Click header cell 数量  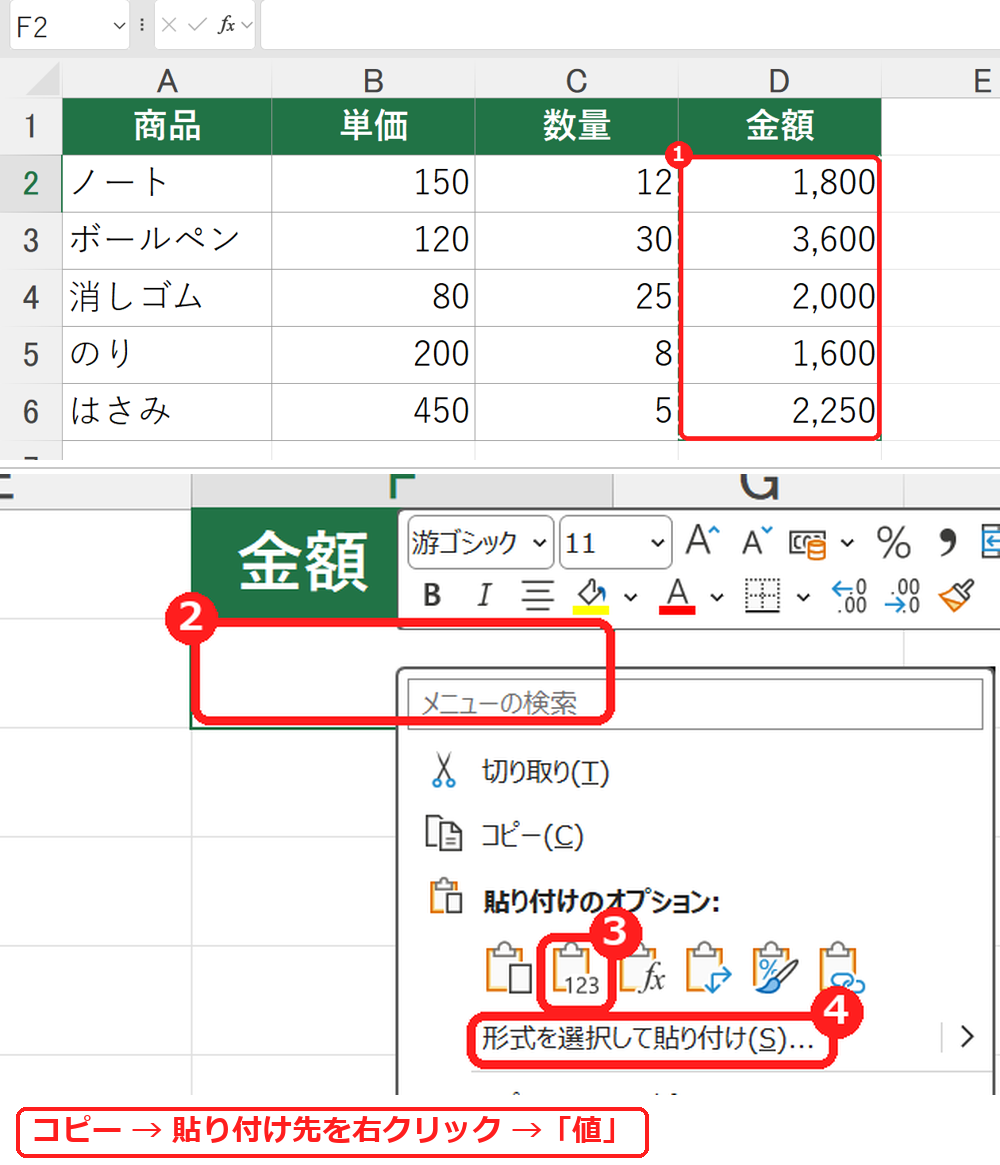(x=577, y=126)
